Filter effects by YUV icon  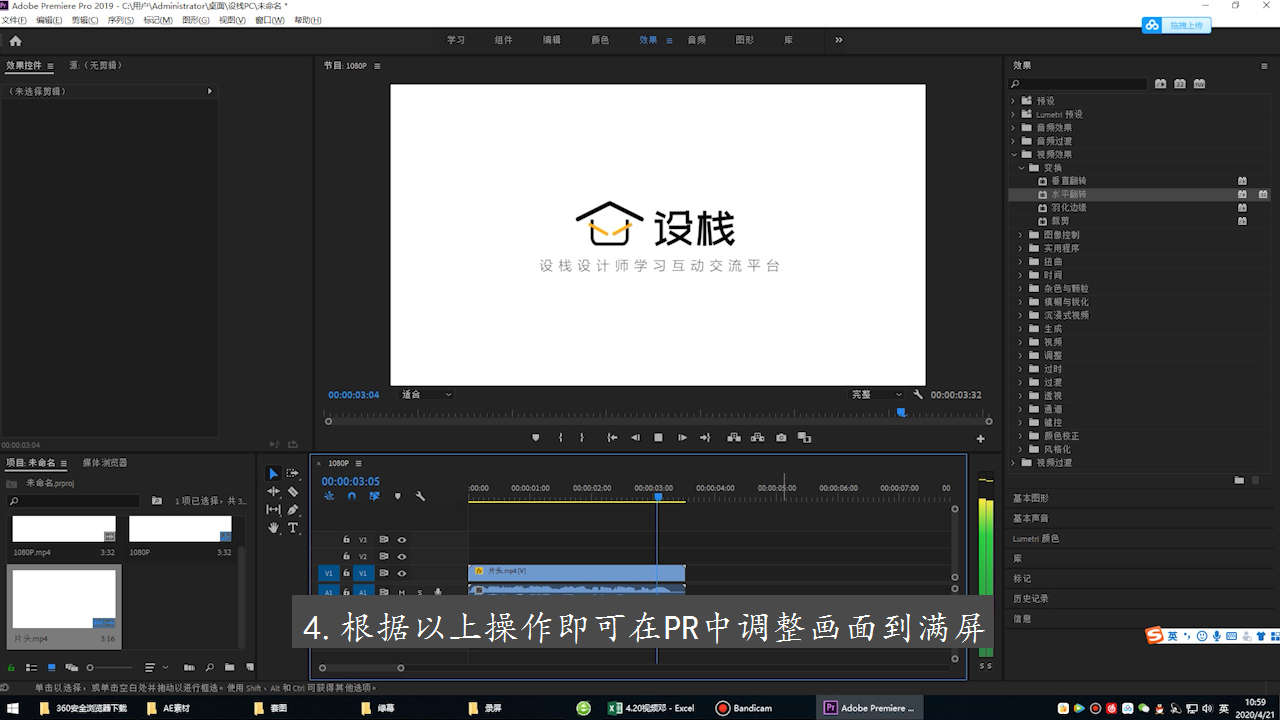1200,84
